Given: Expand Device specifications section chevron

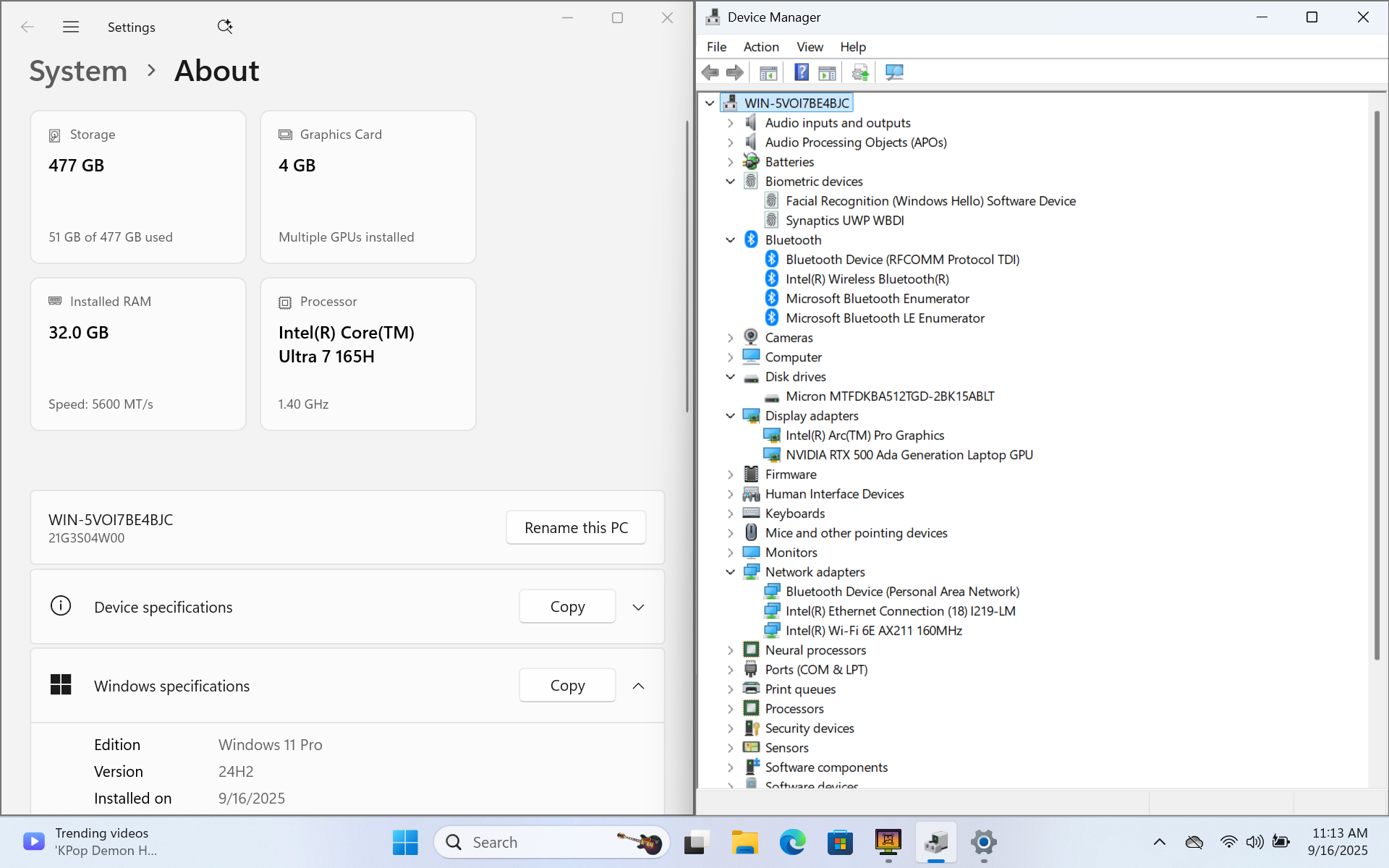Looking at the screenshot, I should 638,608.
